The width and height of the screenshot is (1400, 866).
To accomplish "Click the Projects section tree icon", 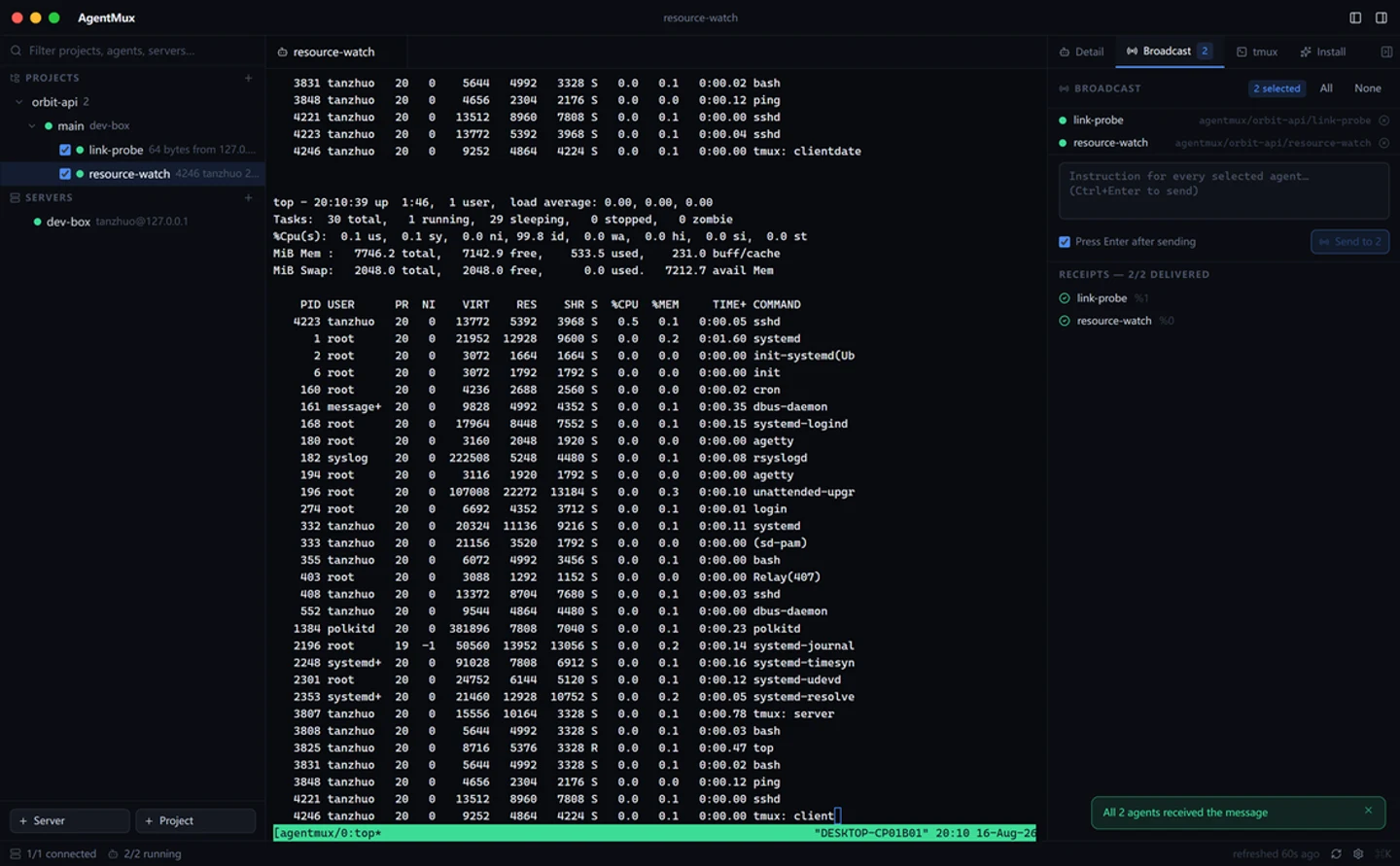I will [x=15, y=78].
